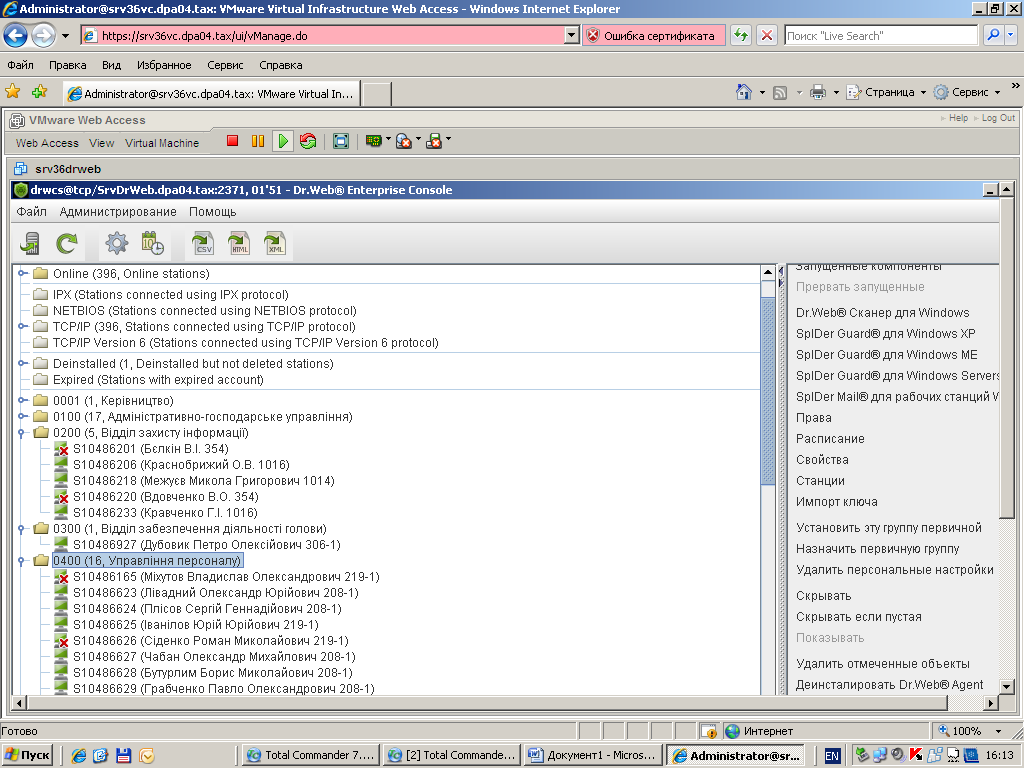Click the Reset virtual machine icon
The height and width of the screenshot is (768, 1024).
point(308,142)
